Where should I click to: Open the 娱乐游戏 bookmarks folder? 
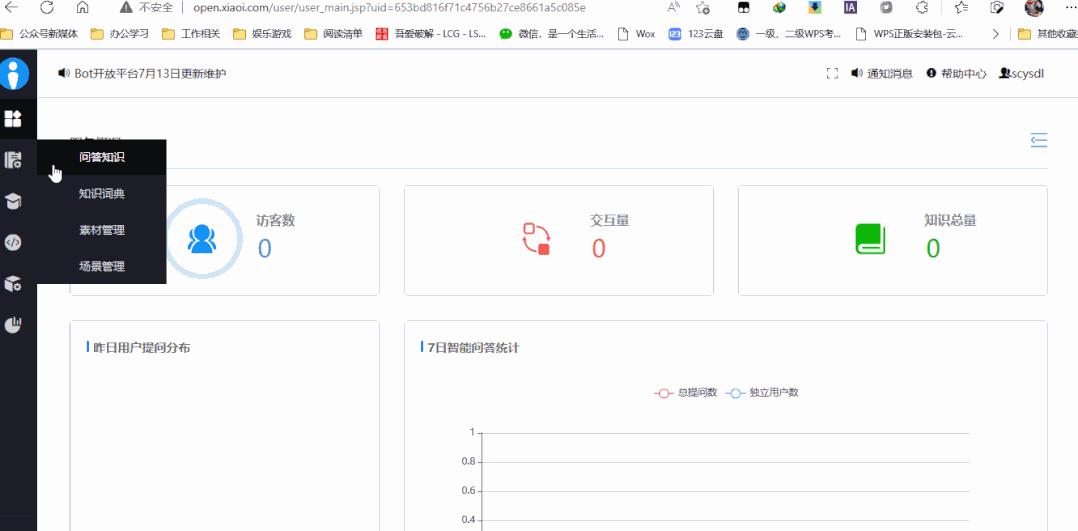[262, 34]
